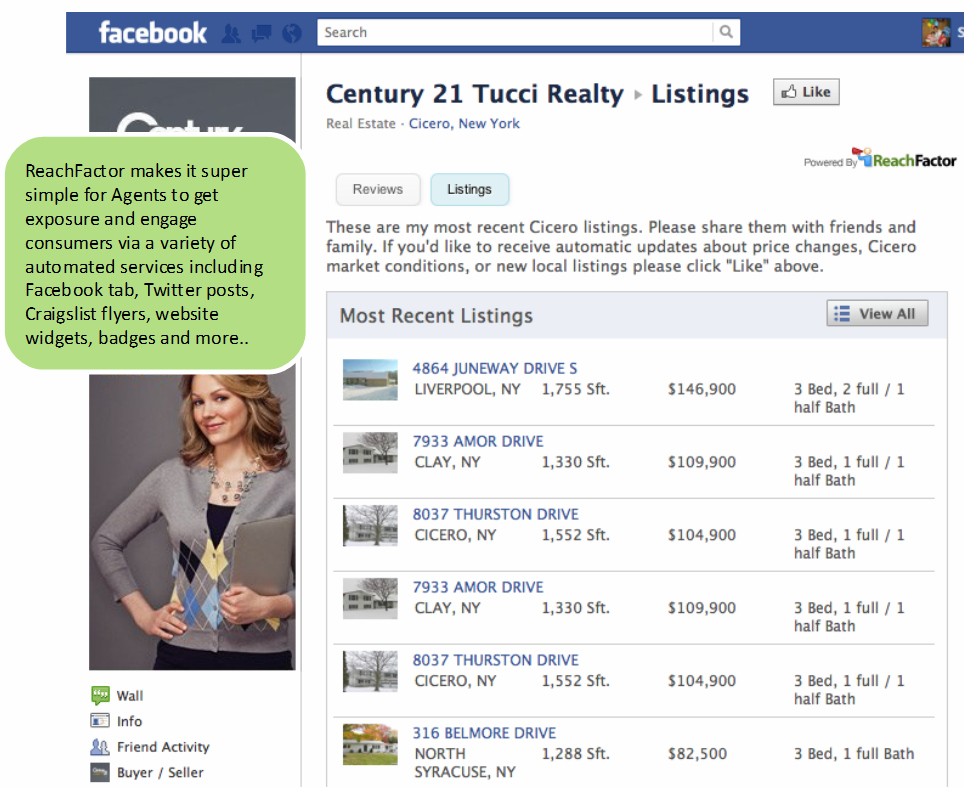Click the $146,900 price
This screenshot has height=788, width=964.
[x=701, y=389]
